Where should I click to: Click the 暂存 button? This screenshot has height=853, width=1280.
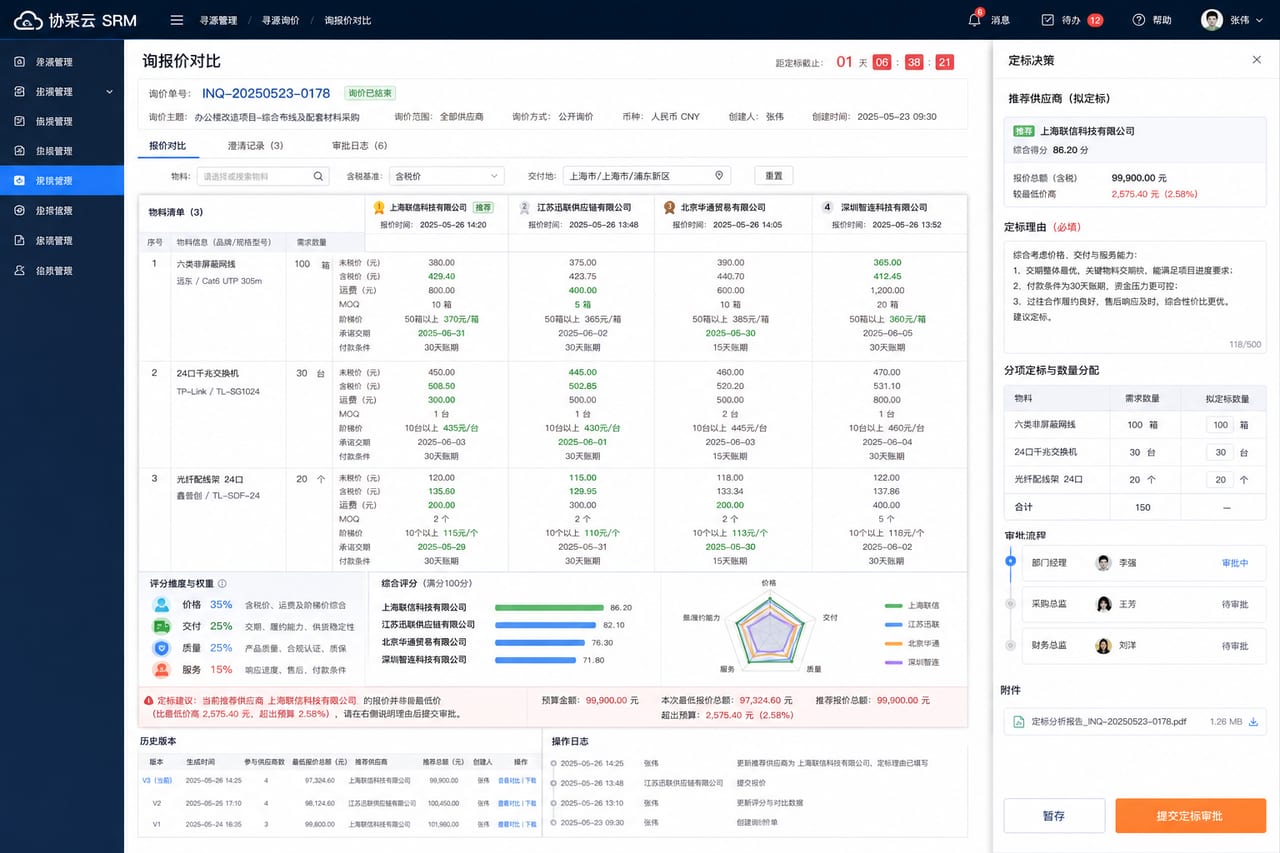tap(1054, 816)
